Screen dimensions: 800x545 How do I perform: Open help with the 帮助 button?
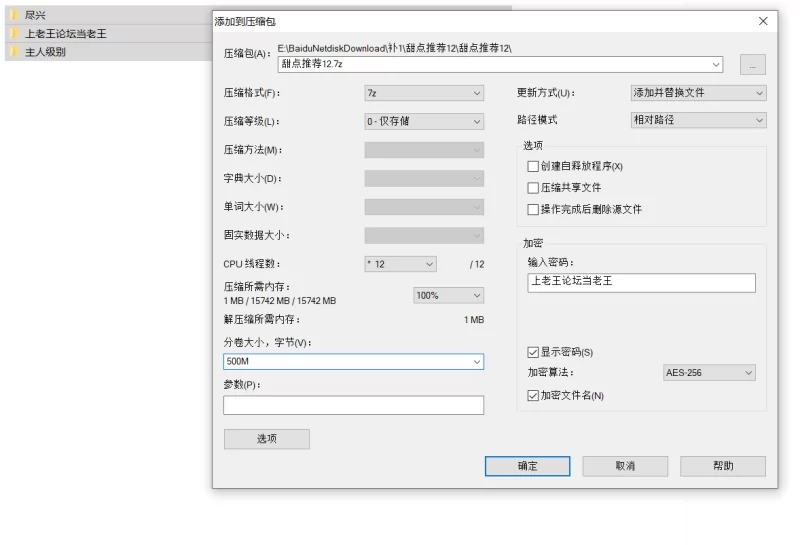tap(723, 466)
